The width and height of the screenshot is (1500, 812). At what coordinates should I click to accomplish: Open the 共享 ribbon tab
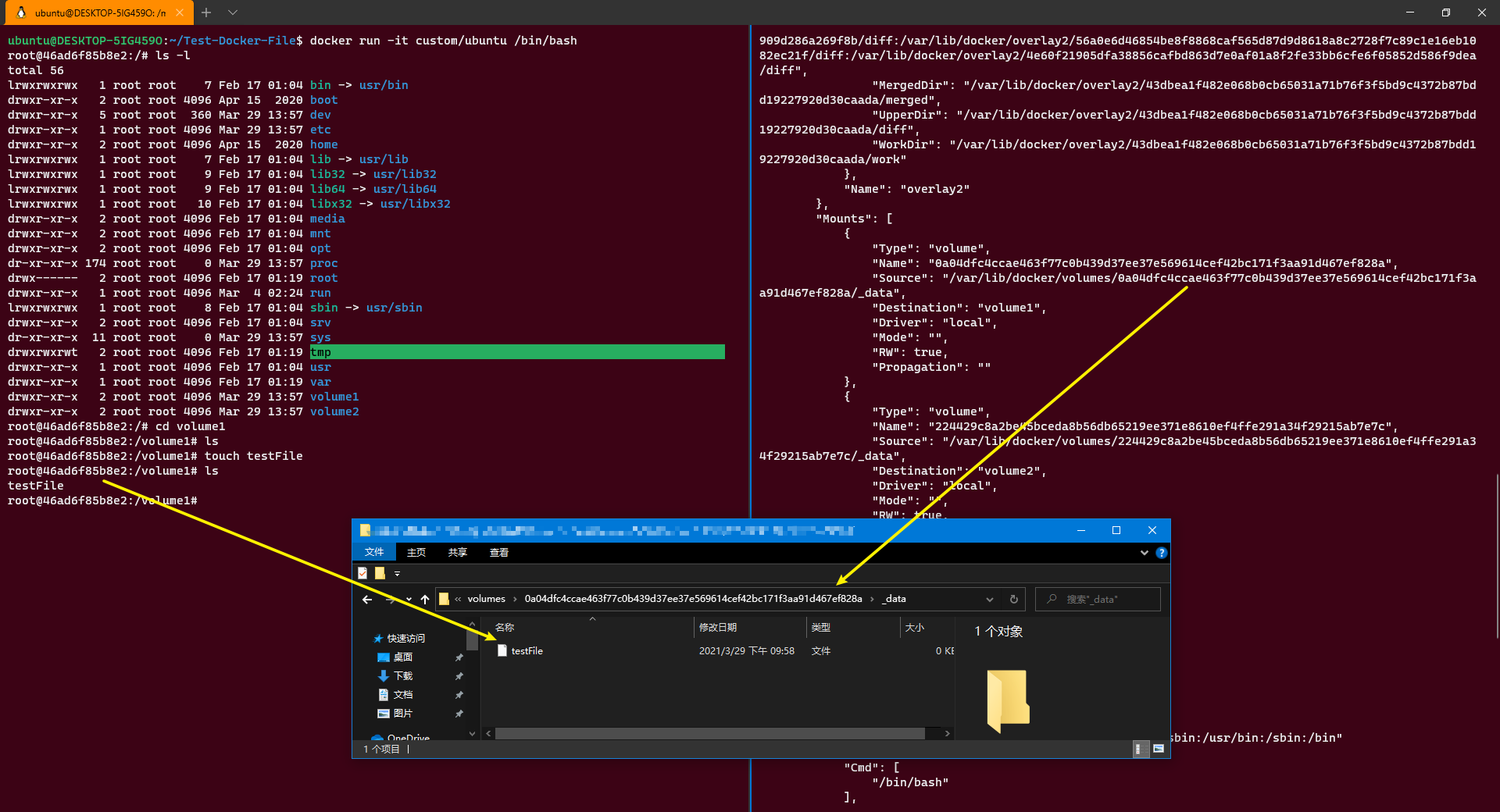[458, 552]
